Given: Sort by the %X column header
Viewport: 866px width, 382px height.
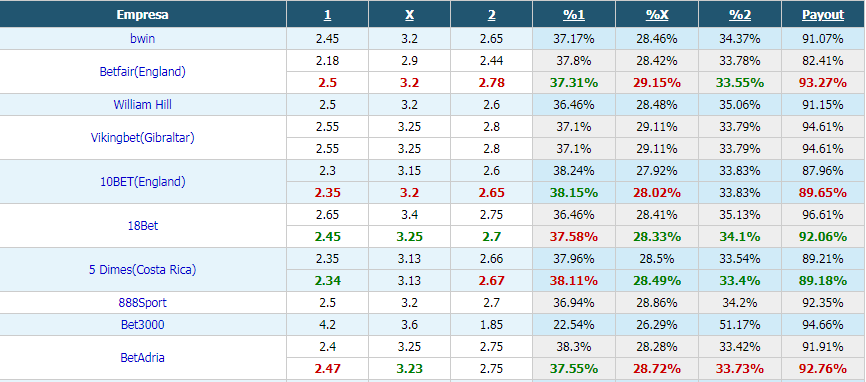Looking at the screenshot, I should (657, 15).
